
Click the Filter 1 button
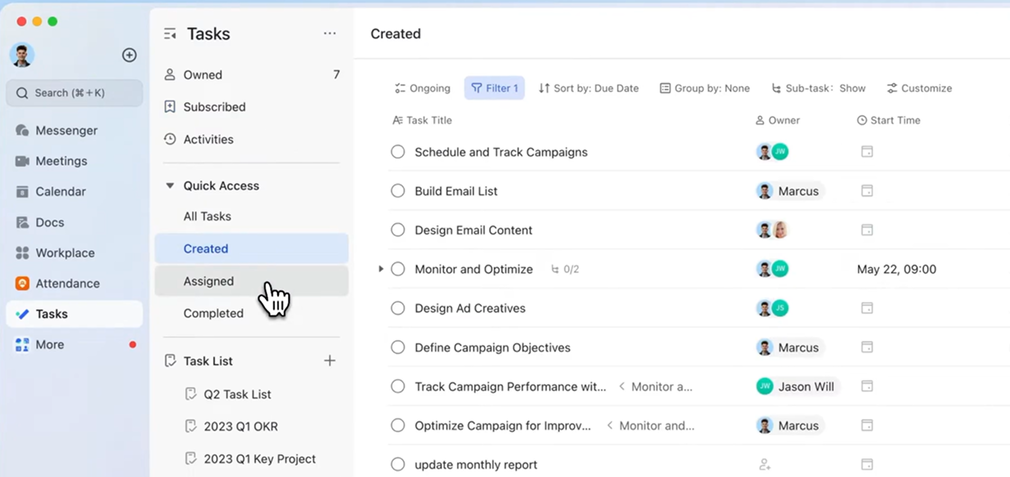pyautogui.click(x=494, y=88)
